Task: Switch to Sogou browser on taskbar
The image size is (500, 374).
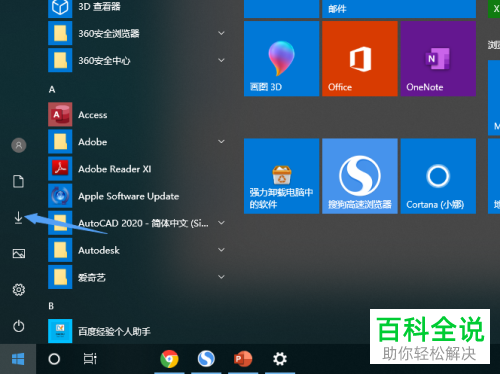Action: click(x=206, y=359)
